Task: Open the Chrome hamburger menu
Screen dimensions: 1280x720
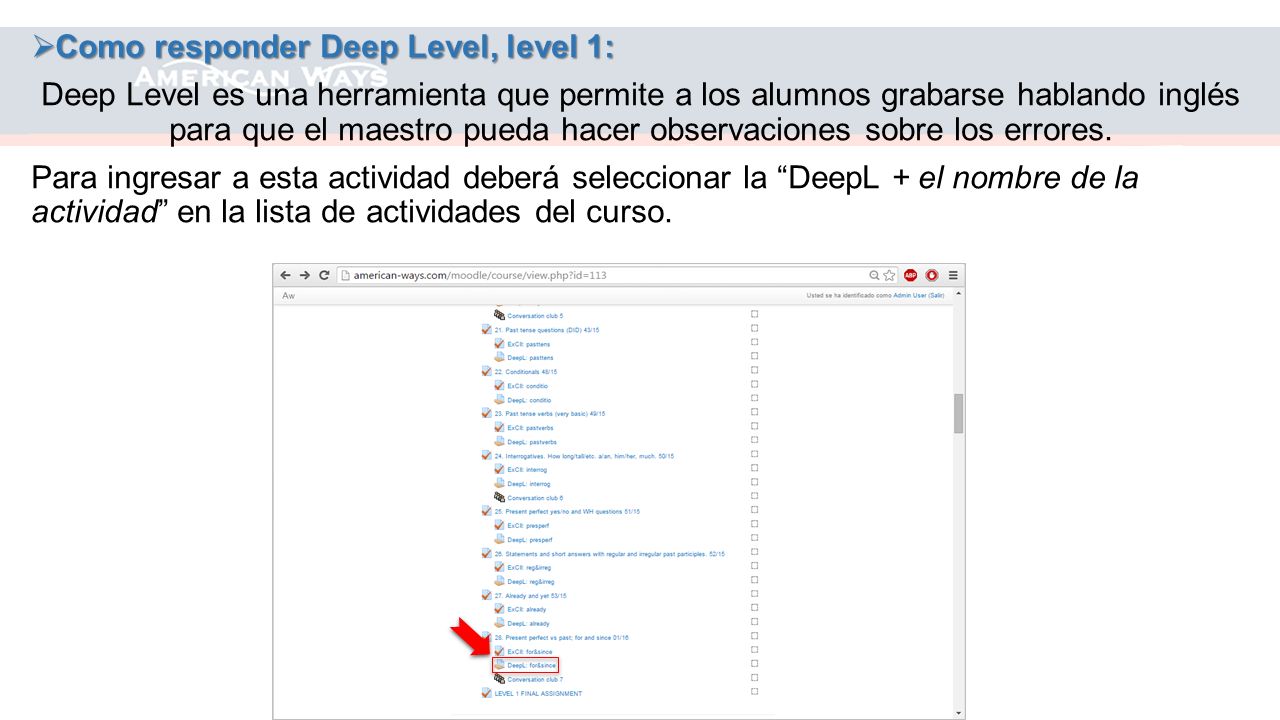Action: pos(954,275)
